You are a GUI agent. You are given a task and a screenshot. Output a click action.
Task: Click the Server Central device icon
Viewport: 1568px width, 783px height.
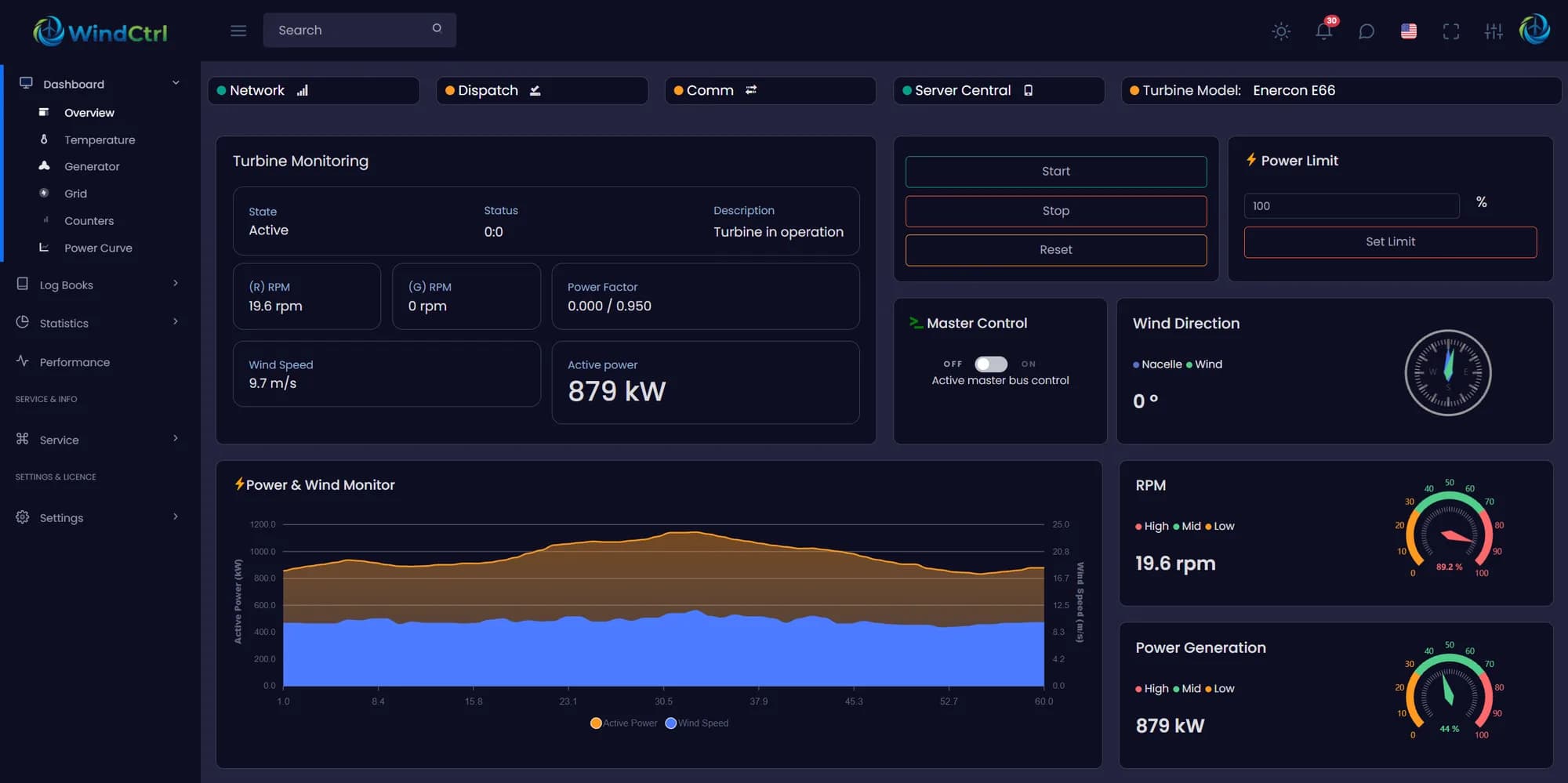coord(1029,90)
